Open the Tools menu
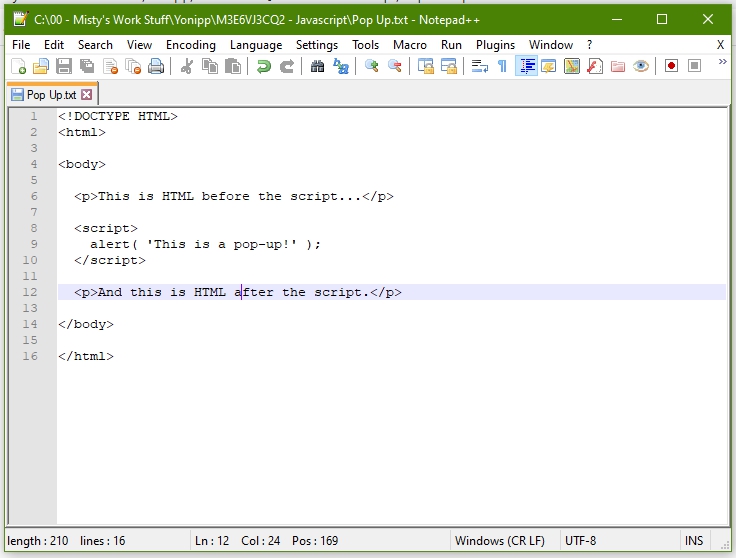 click(365, 45)
